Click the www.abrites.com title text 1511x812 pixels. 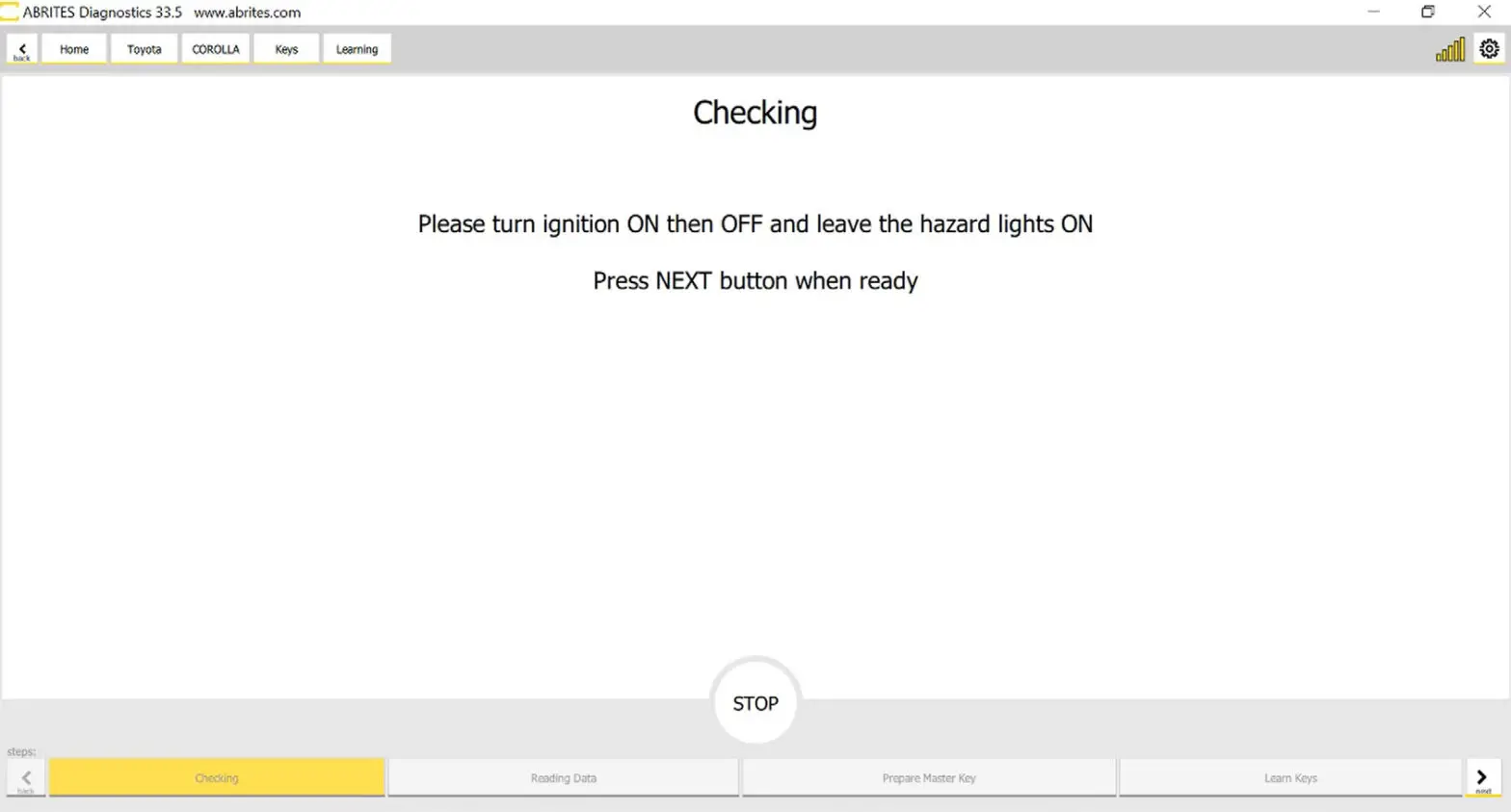pos(248,13)
